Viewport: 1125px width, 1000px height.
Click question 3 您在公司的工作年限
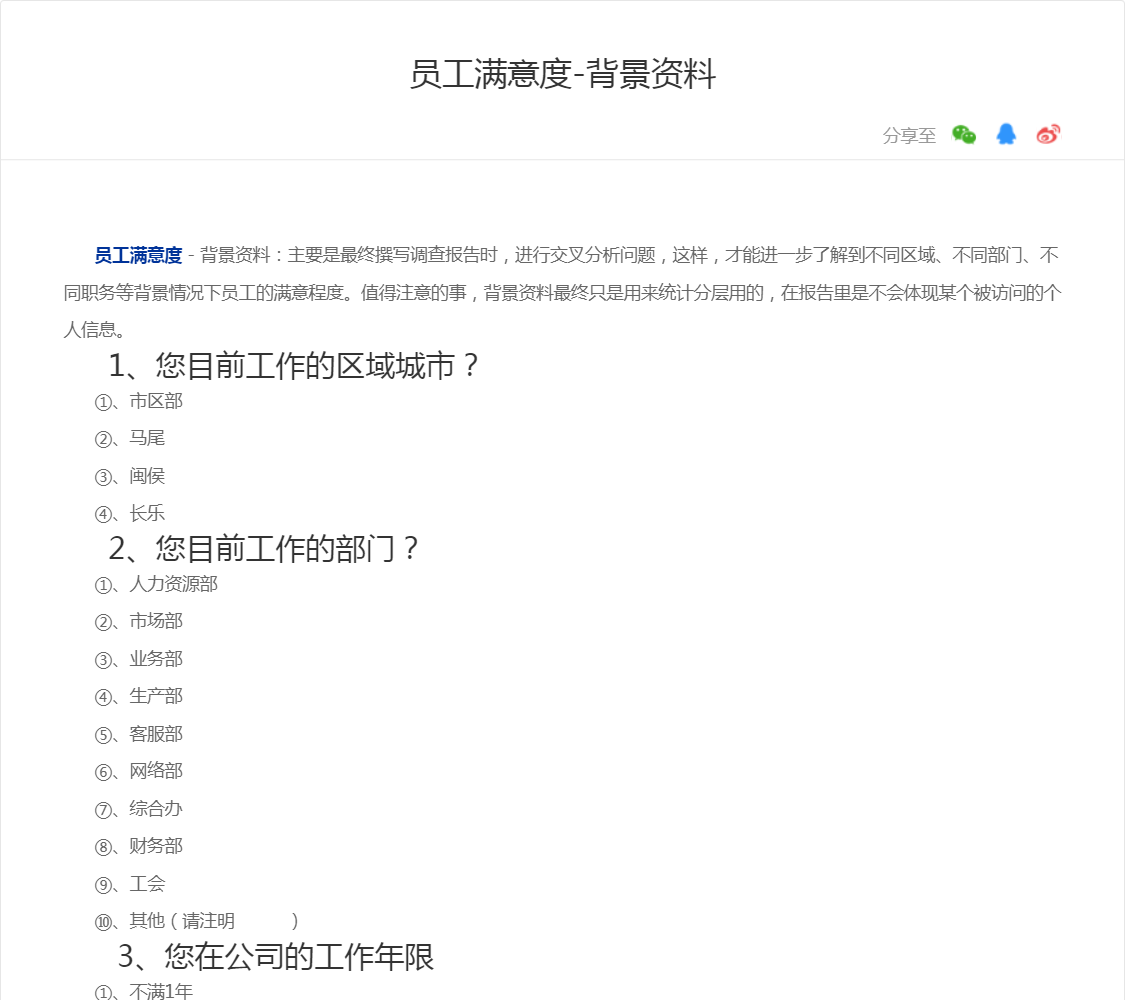pyautogui.click(x=276, y=957)
